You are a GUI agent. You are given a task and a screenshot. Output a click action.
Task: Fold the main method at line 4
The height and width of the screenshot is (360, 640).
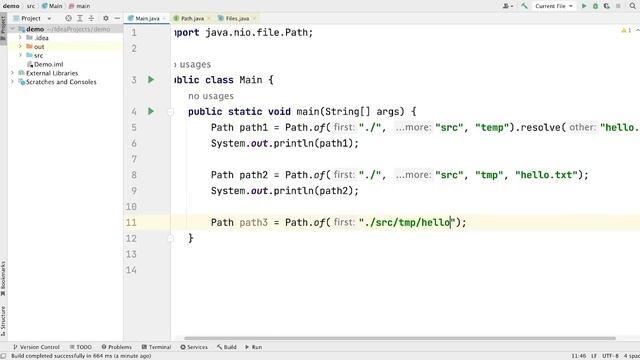(171, 111)
